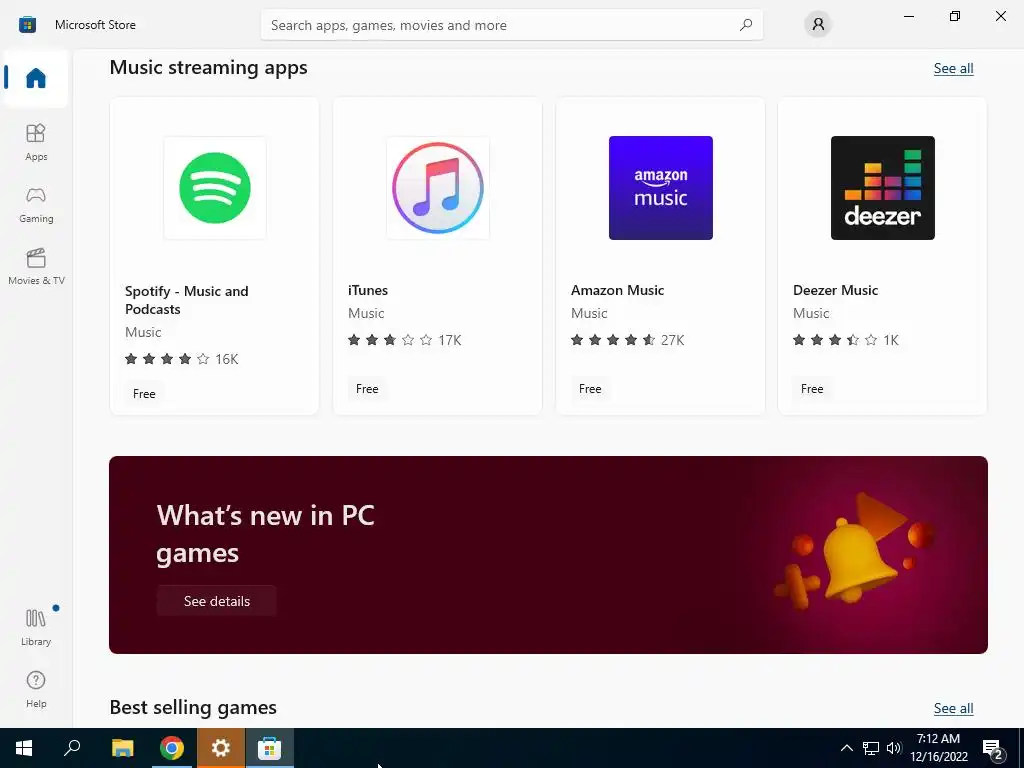1024x768 pixels.
Task: Open the network status tray icon
Action: pos(871,748)
